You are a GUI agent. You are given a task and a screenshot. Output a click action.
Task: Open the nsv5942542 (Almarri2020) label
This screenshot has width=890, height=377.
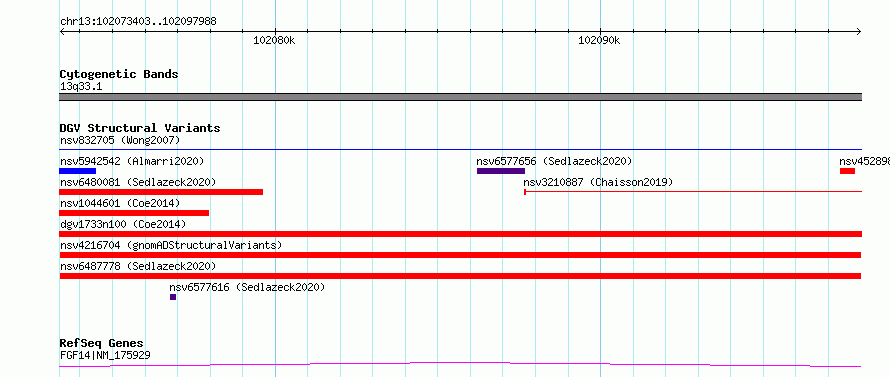pyautogui.click(x=132, y=161)
